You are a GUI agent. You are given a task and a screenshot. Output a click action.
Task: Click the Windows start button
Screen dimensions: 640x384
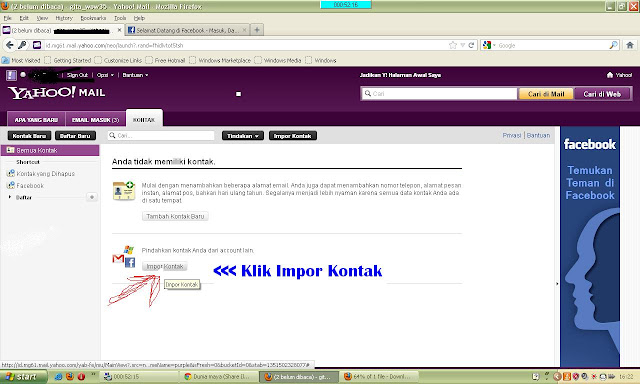pos(22,376)
